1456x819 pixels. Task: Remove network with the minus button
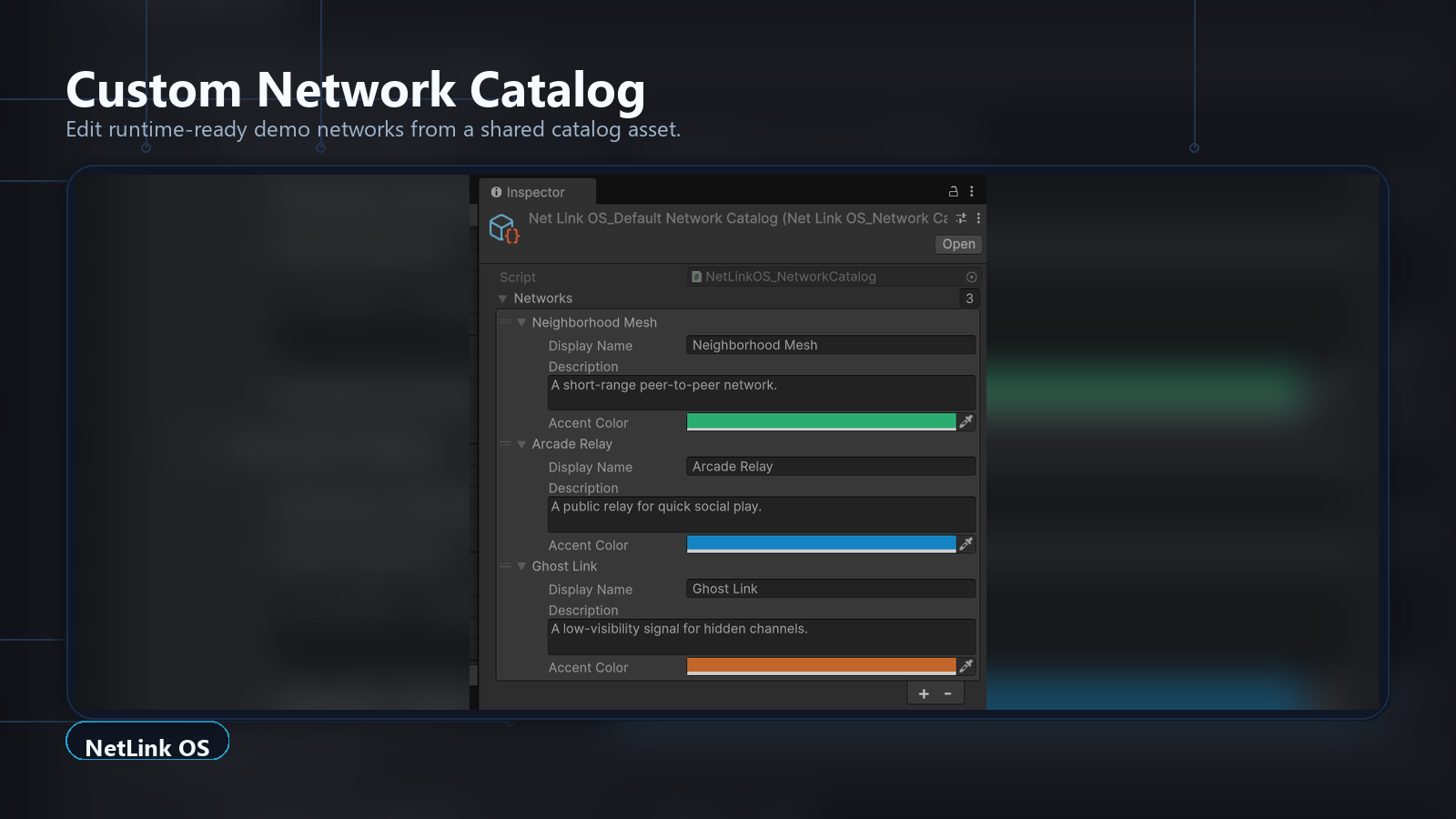pyautogui.click(x=948, y=693)
